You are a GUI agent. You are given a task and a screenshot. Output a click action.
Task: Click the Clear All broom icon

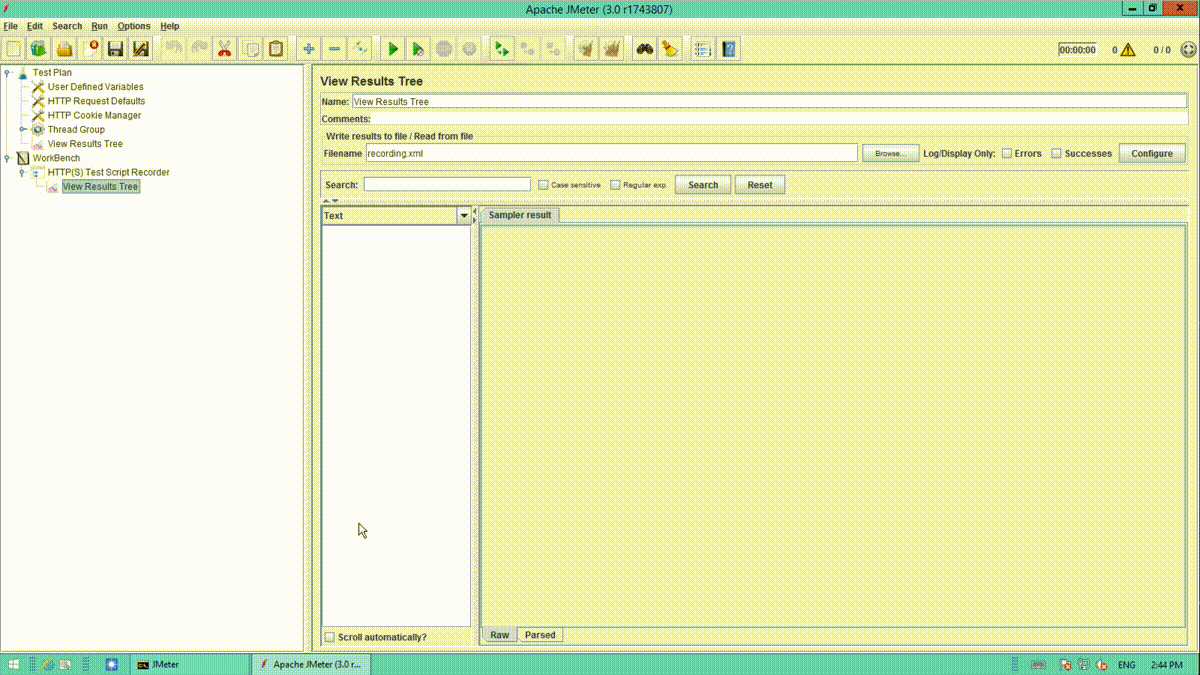[x=611, y=48]
